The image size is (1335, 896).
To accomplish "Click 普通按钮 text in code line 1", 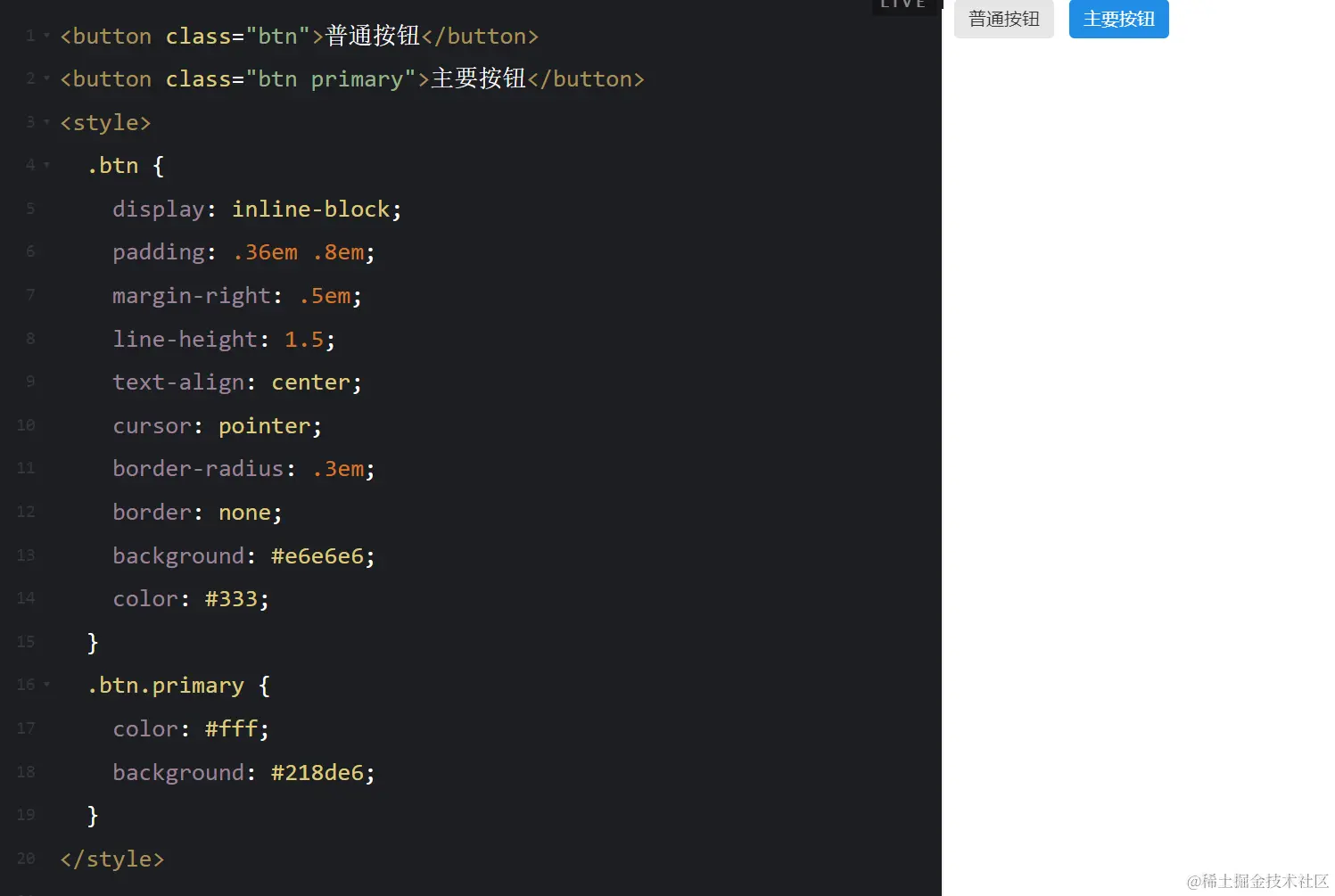I will (x=373, y=36).
